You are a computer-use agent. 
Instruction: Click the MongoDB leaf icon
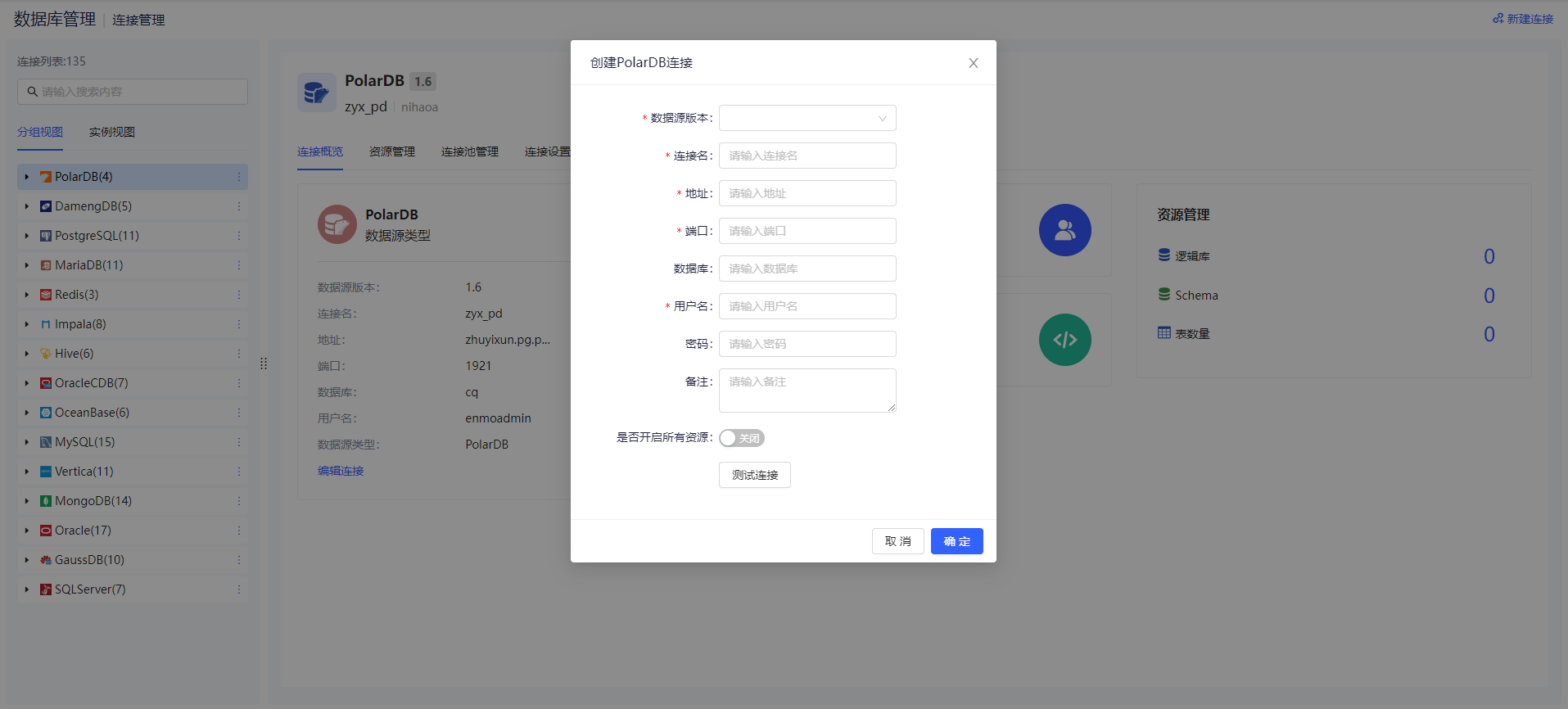click(x=46, y=501)
